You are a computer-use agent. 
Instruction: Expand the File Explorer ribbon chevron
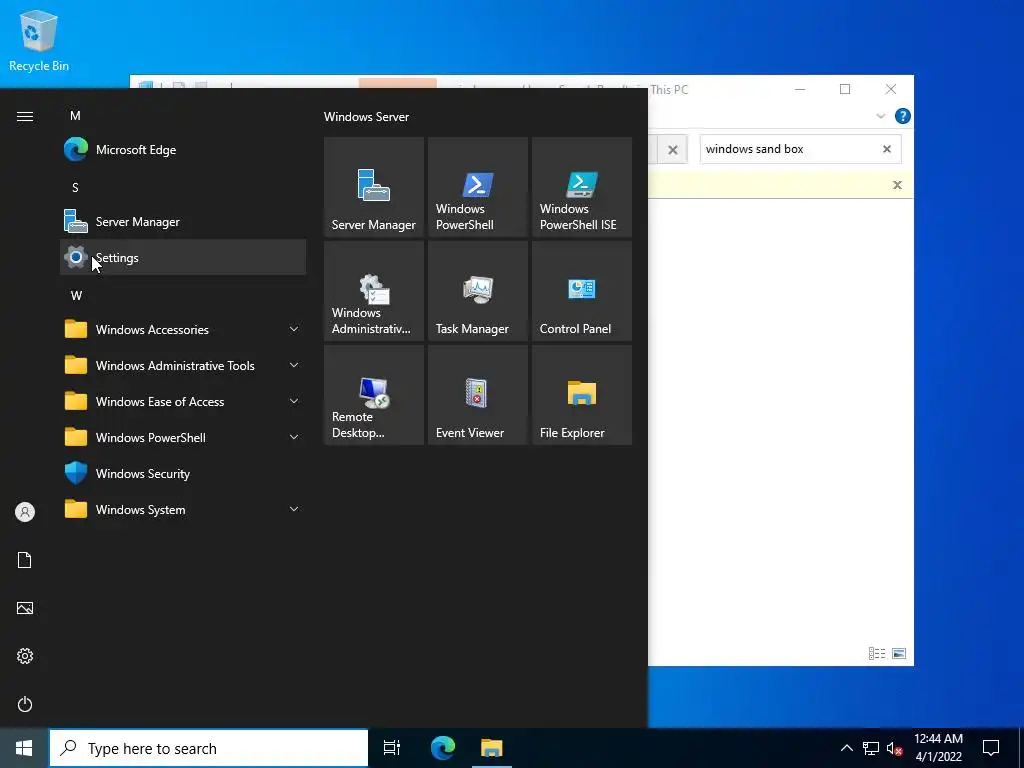click(x=880, y=116)
